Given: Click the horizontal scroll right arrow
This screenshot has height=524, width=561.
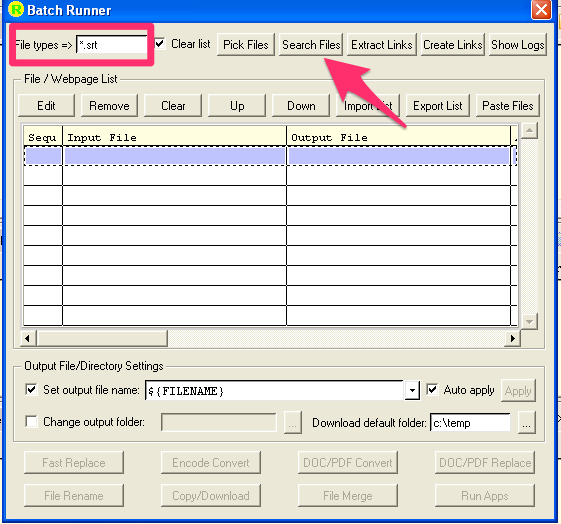Looking at the screenshot, I should [x=512, y=338].
